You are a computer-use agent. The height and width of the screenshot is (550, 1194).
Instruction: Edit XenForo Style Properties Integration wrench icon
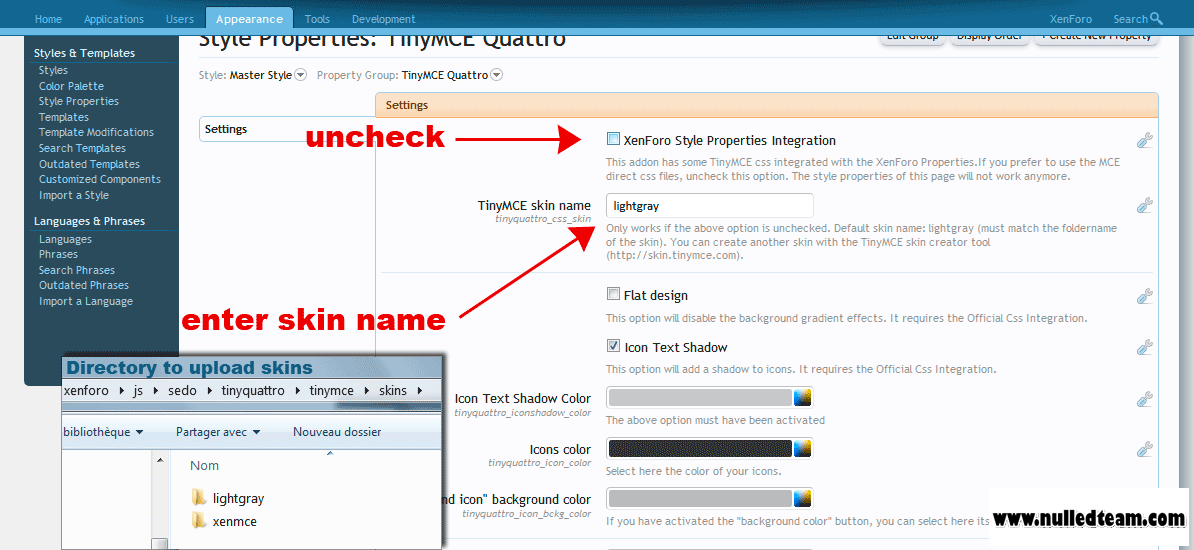1145,140
